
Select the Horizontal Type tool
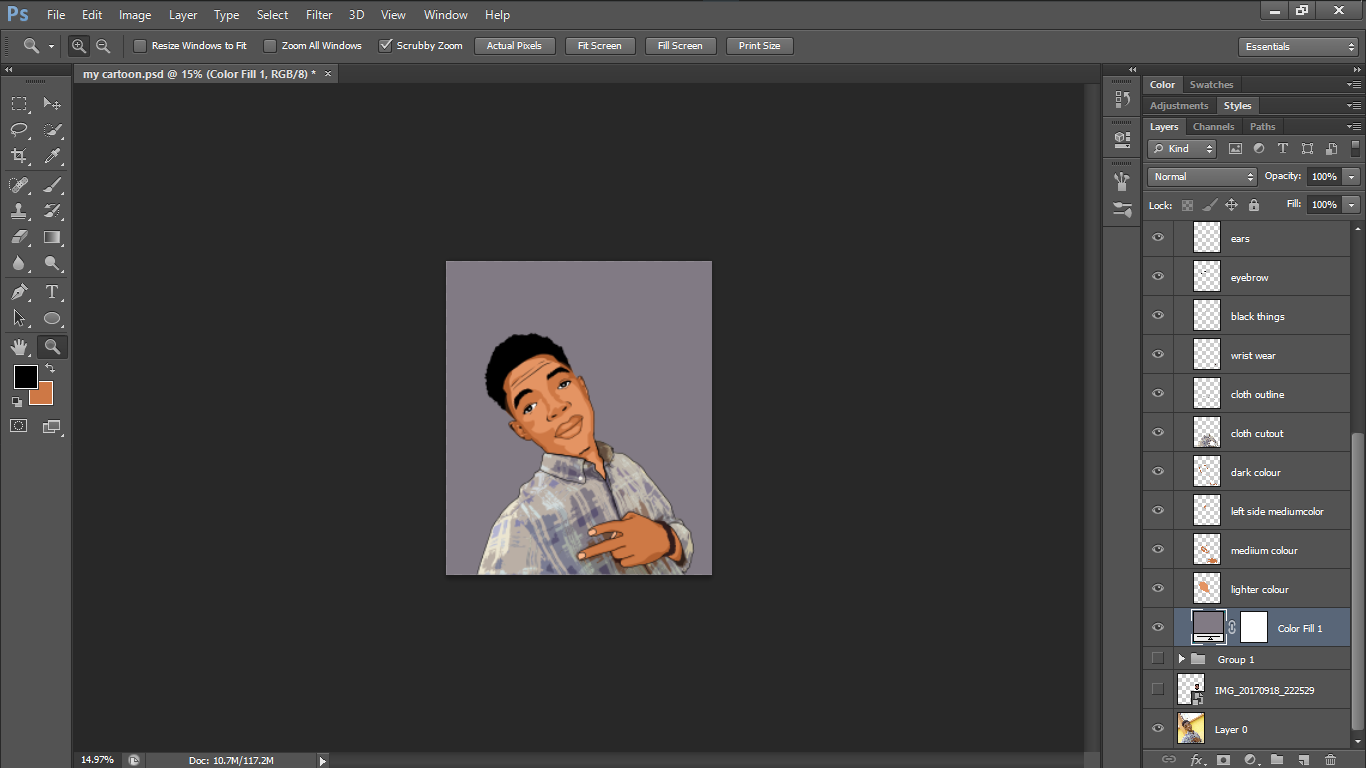tap(52, 292)
